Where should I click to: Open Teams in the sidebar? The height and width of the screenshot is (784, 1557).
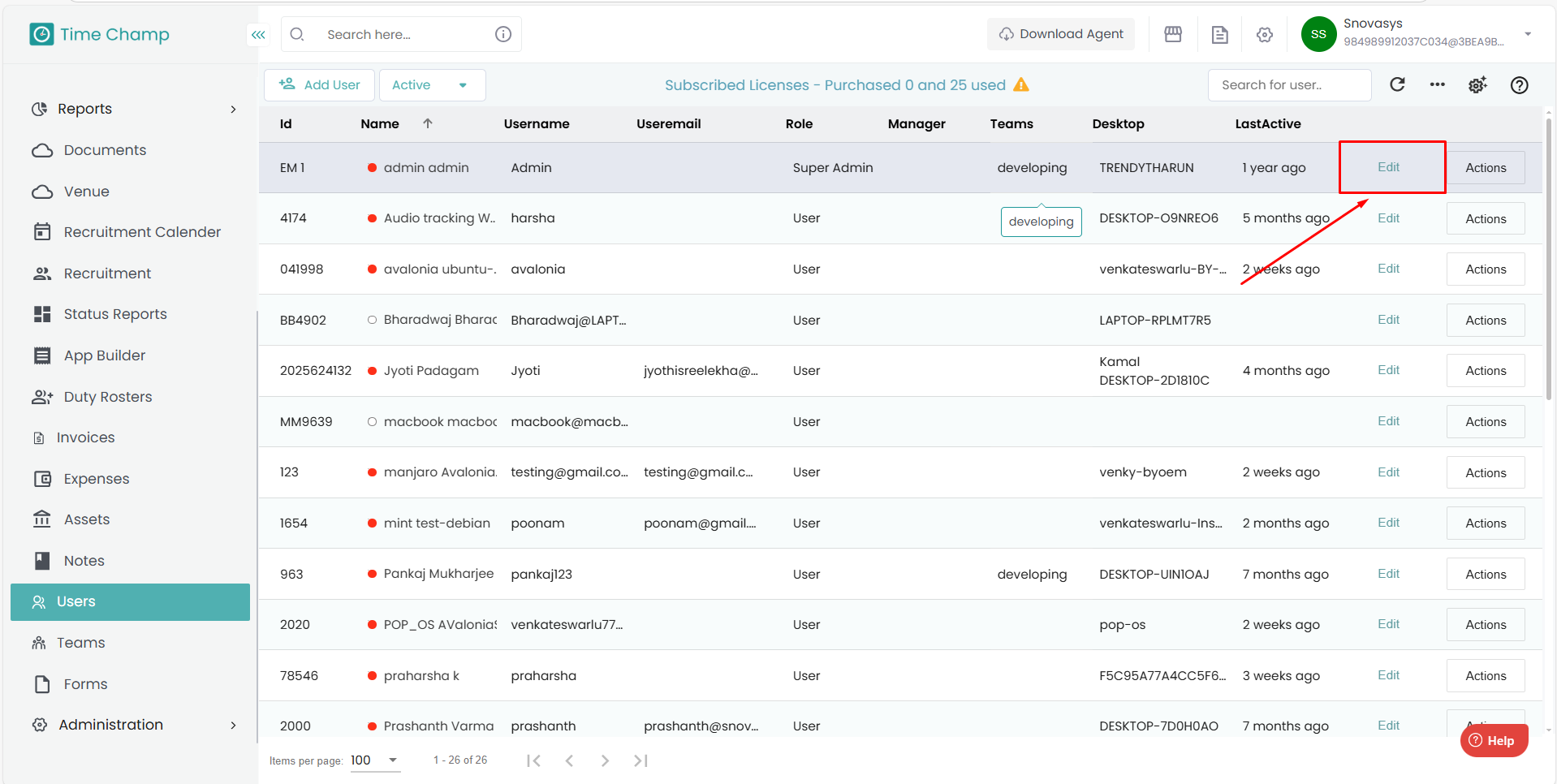(x=81, y=643)
